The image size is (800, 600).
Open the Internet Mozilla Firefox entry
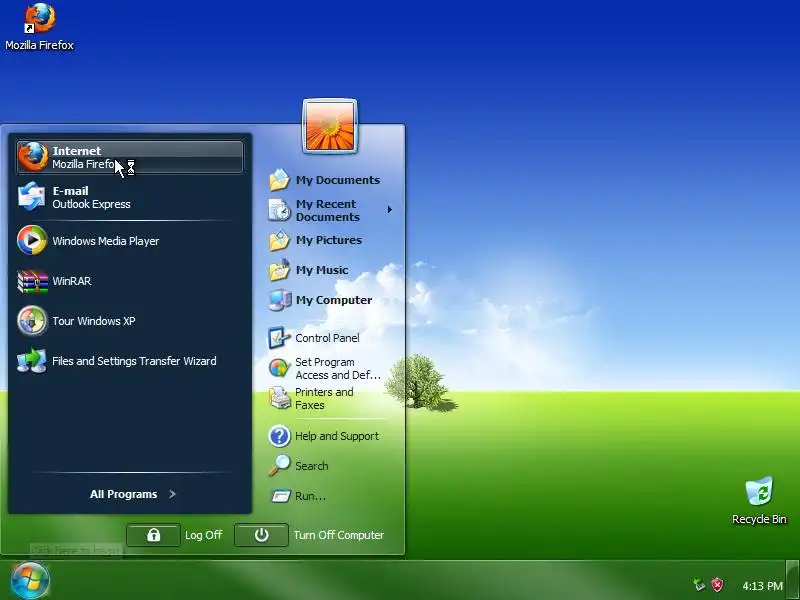click(x=130, y=157)
